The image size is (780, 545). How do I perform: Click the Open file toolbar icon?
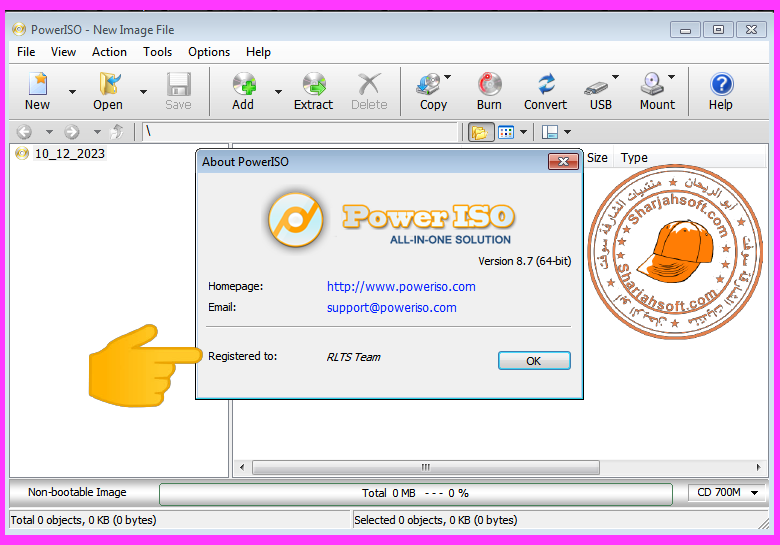tap(109, 84)
